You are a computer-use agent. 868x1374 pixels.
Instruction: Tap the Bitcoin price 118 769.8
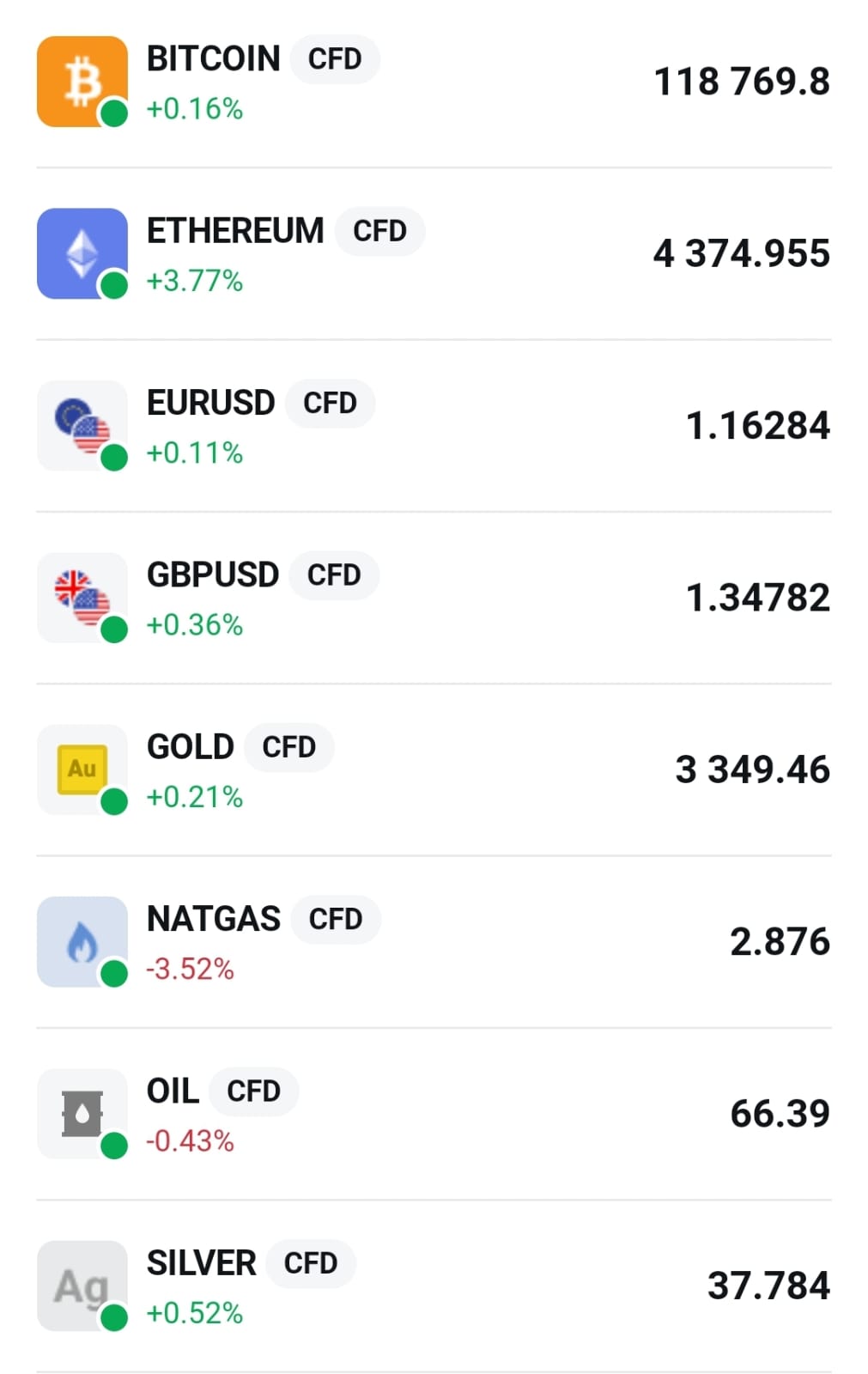(742, 82)
